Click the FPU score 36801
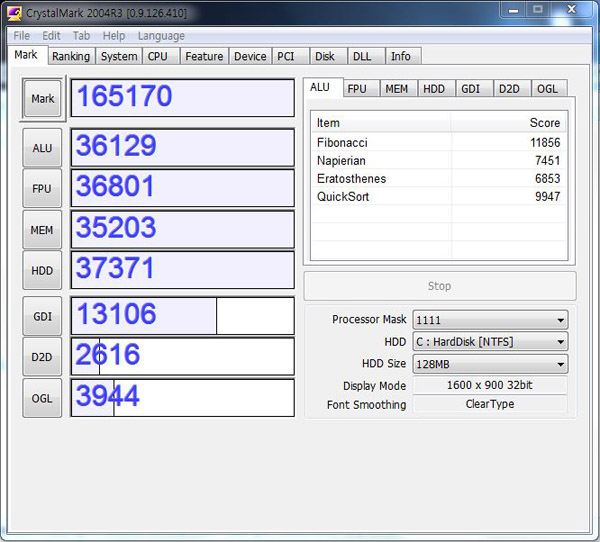This screenshot has height=542, width=600. pos(183,188)
